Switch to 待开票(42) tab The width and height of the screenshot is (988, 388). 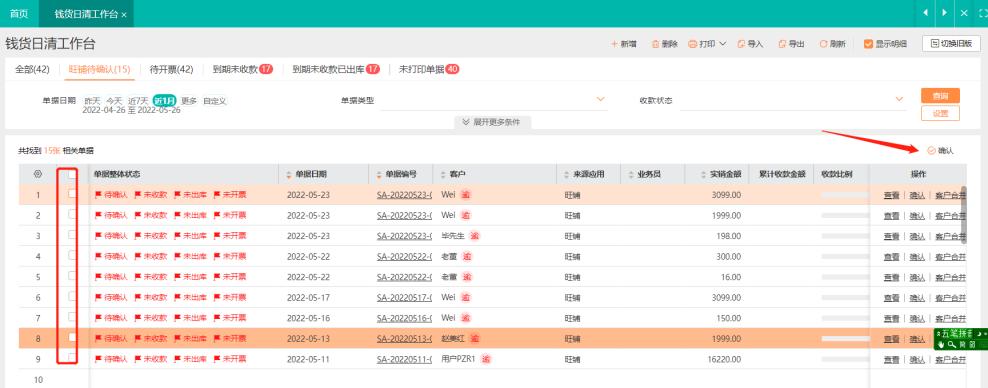pos(171,69)
